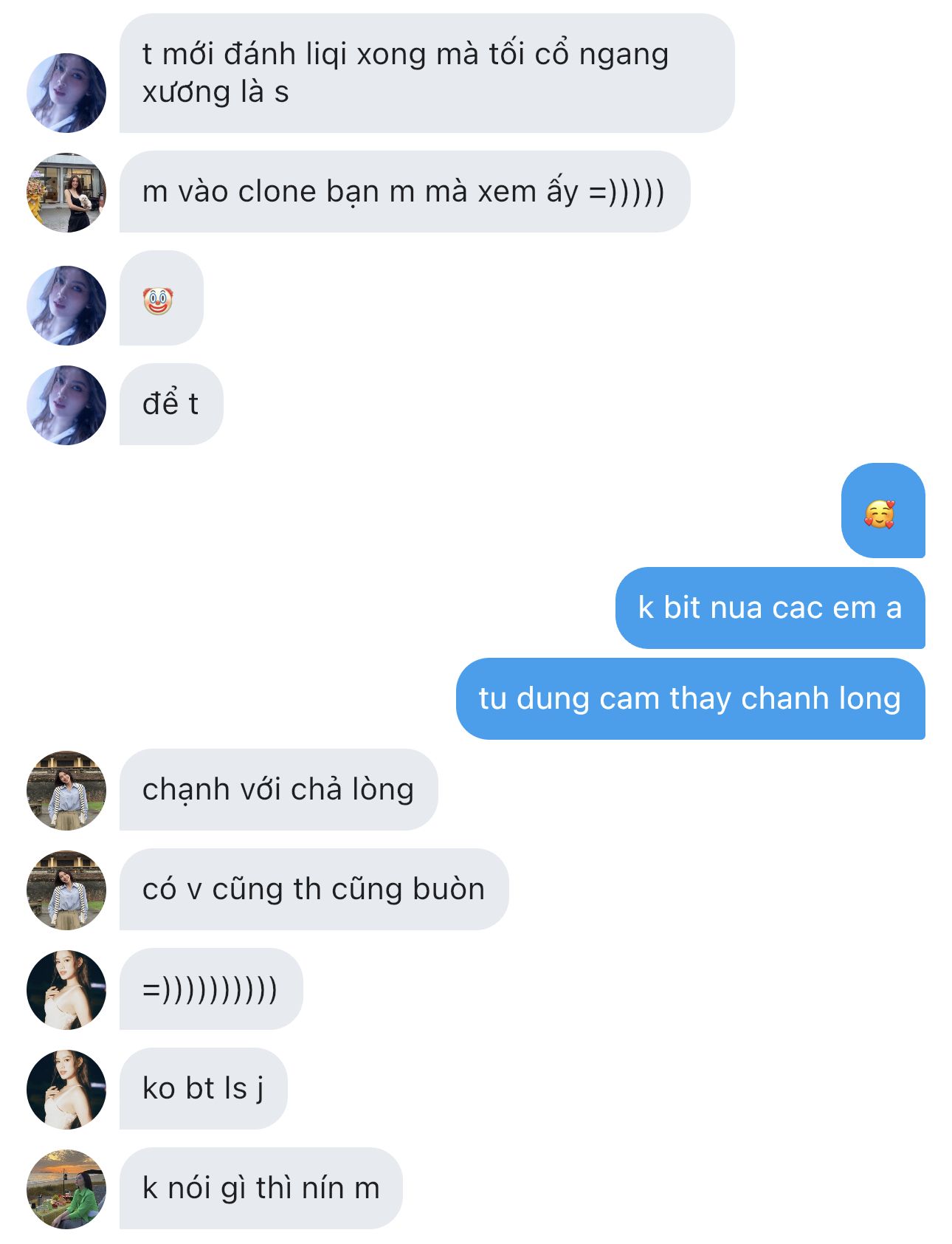This screenshot has height=1244, width=952.
Task: Select the 'để t' message bubble
Action: [171, 405]
